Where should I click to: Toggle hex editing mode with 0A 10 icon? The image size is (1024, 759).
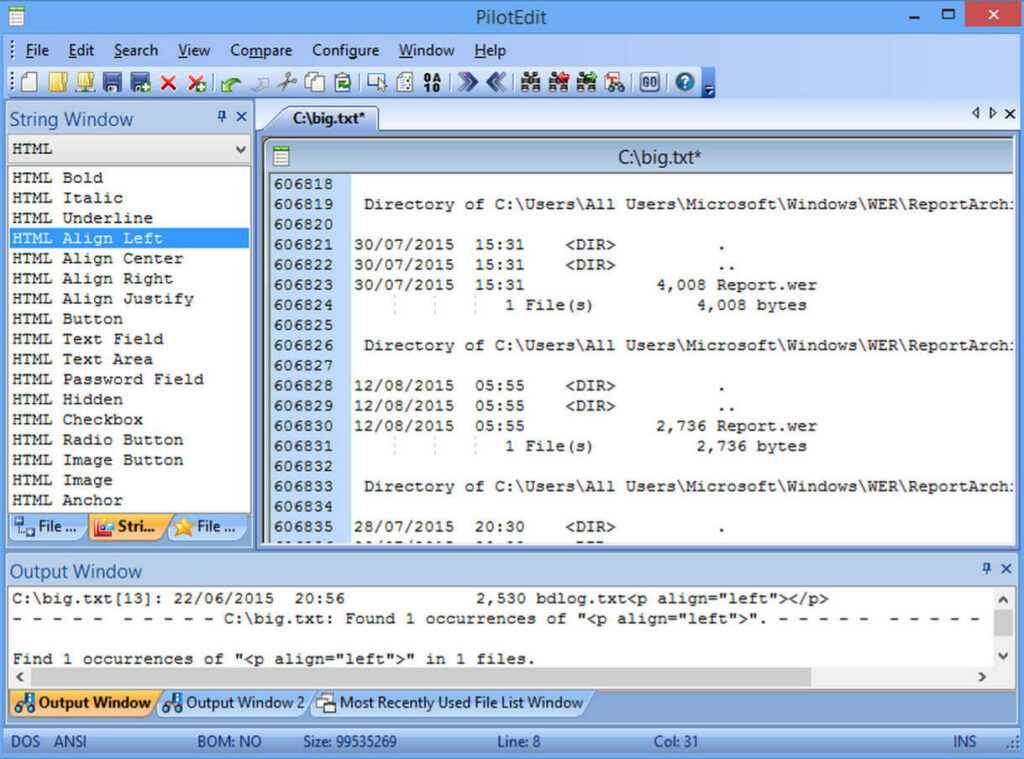tap(432, 82)
